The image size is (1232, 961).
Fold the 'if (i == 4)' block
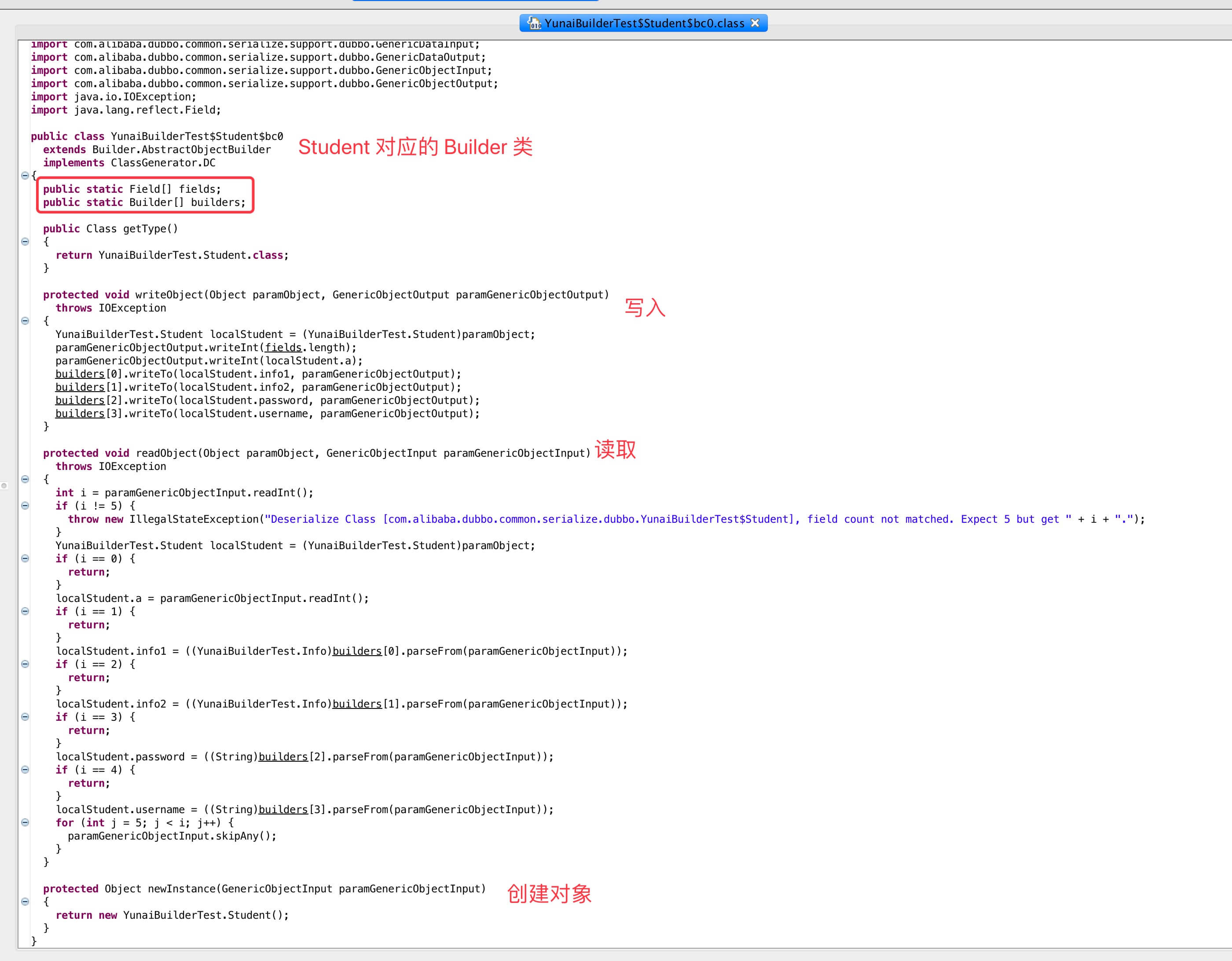[25, 769]
